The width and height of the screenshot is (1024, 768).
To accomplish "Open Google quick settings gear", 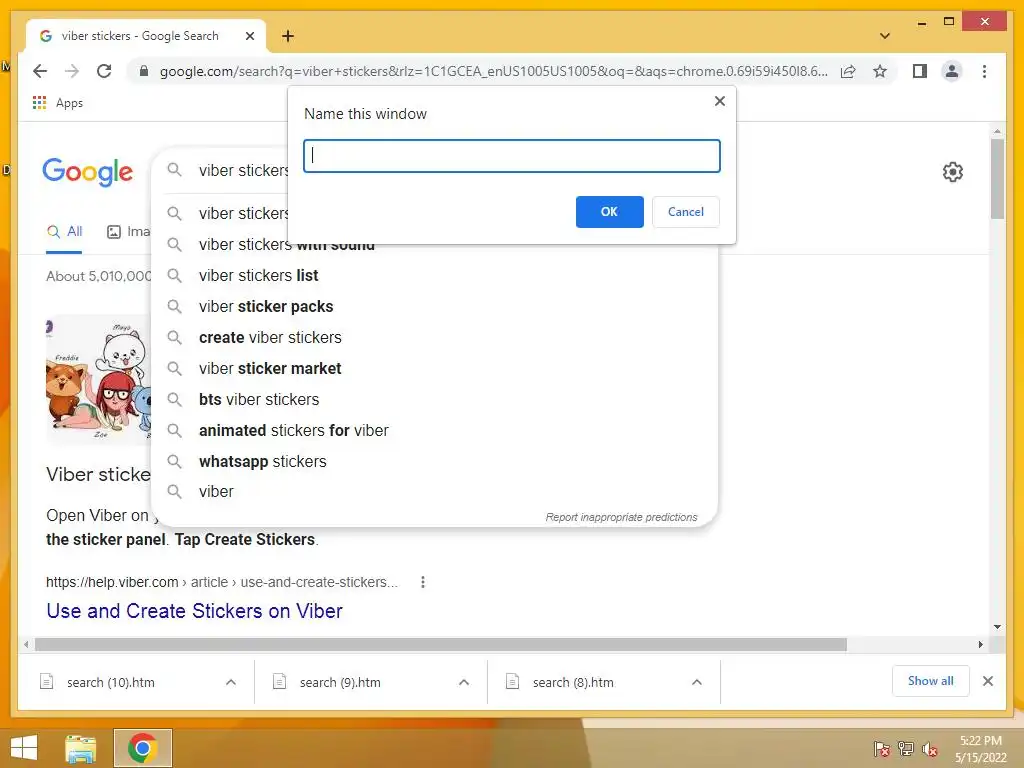I will tap(952, 172).
